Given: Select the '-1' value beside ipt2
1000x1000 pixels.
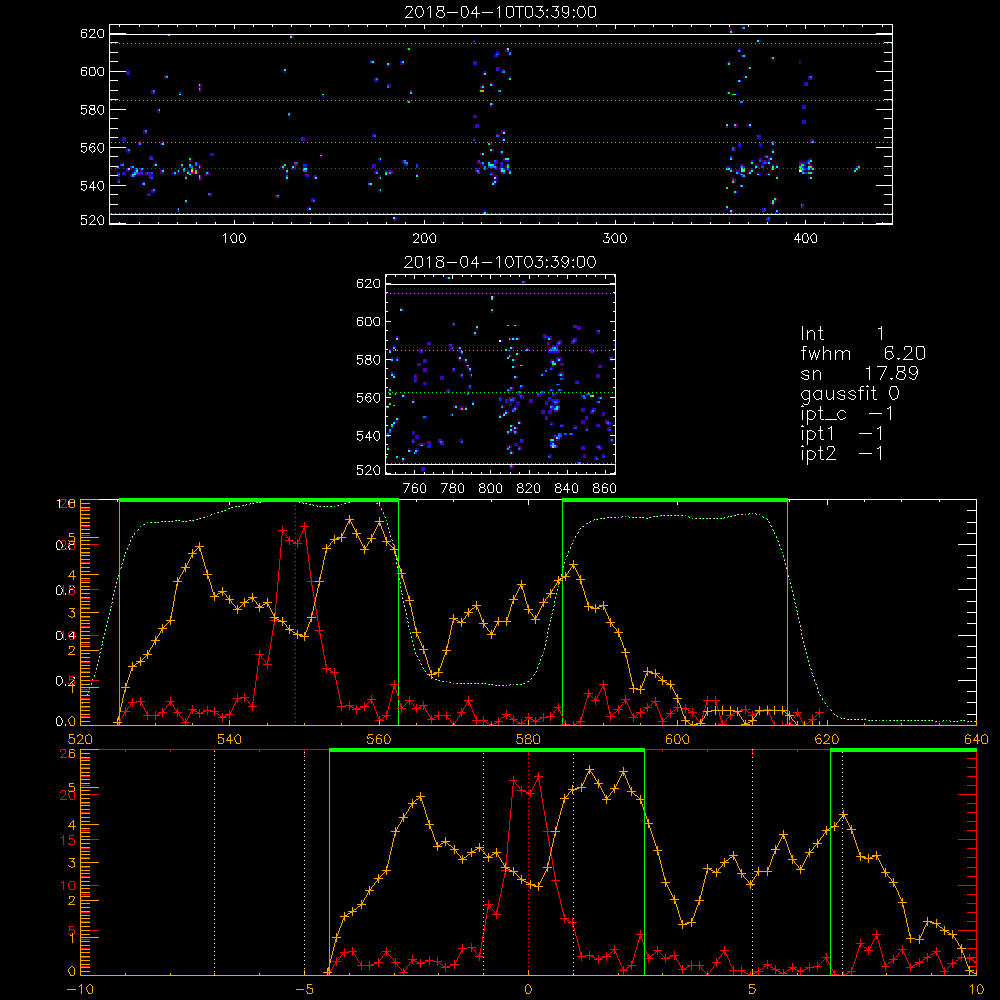Looking at the screenshot, I should [871, 453].
